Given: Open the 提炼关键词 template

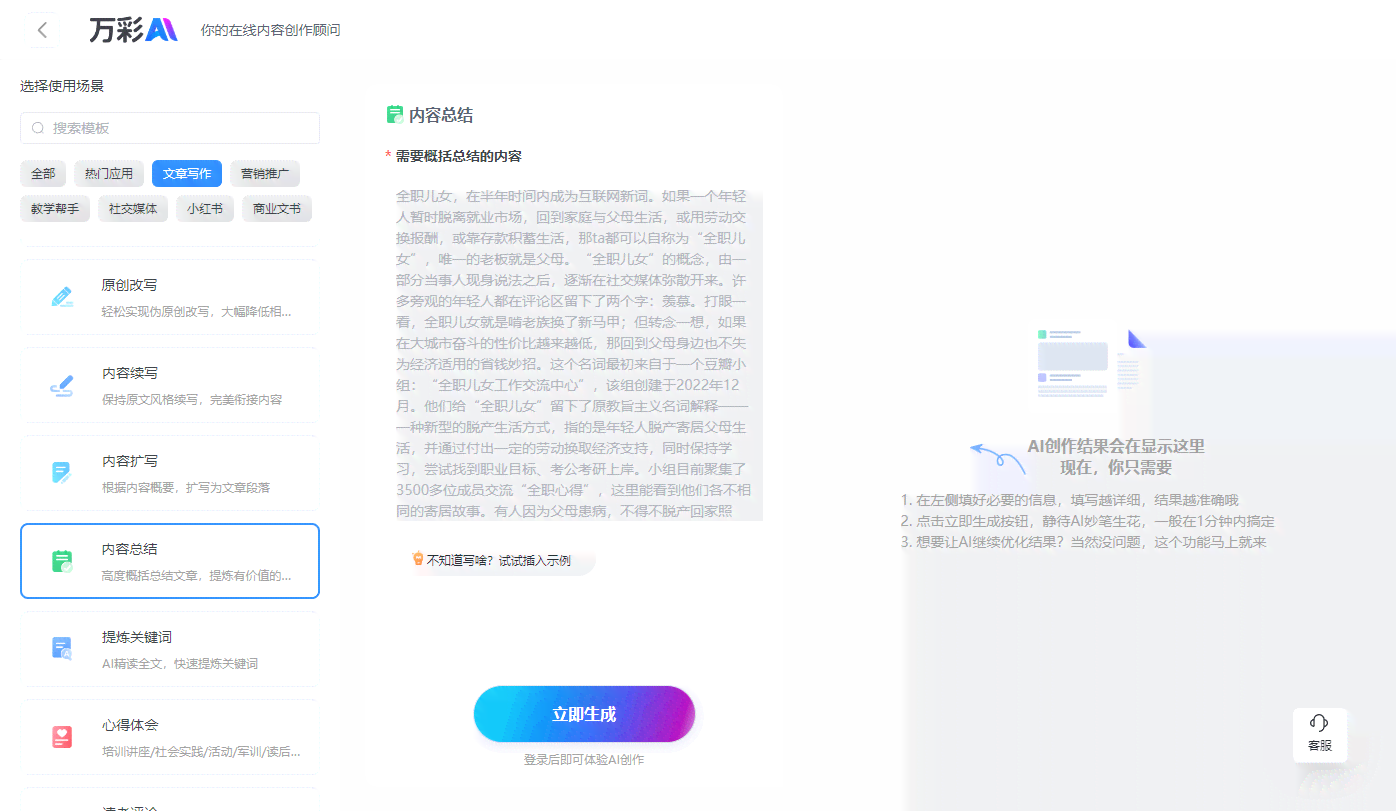Looking at the screenshot, I should click(170, 649).
